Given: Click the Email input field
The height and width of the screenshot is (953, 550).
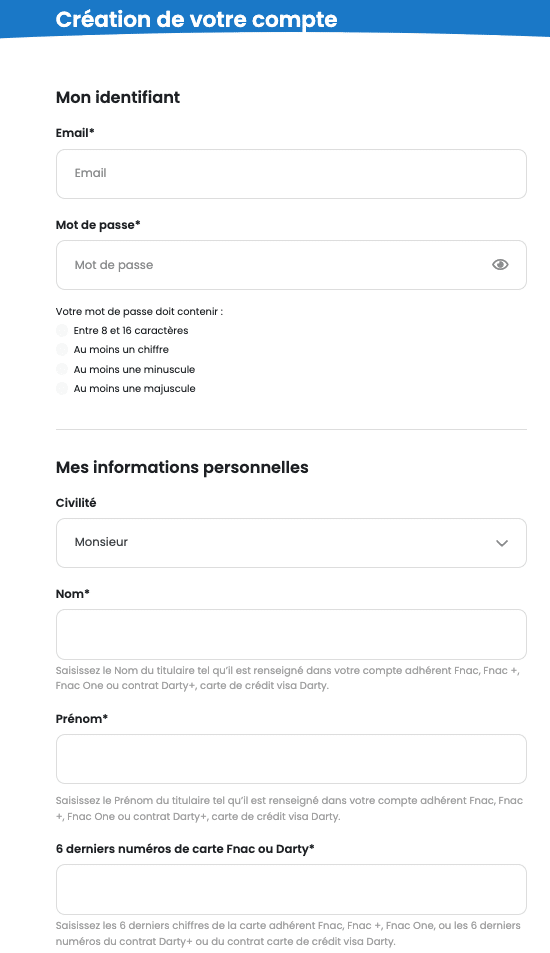Looking at the screenshot, I should pos(291,174).
